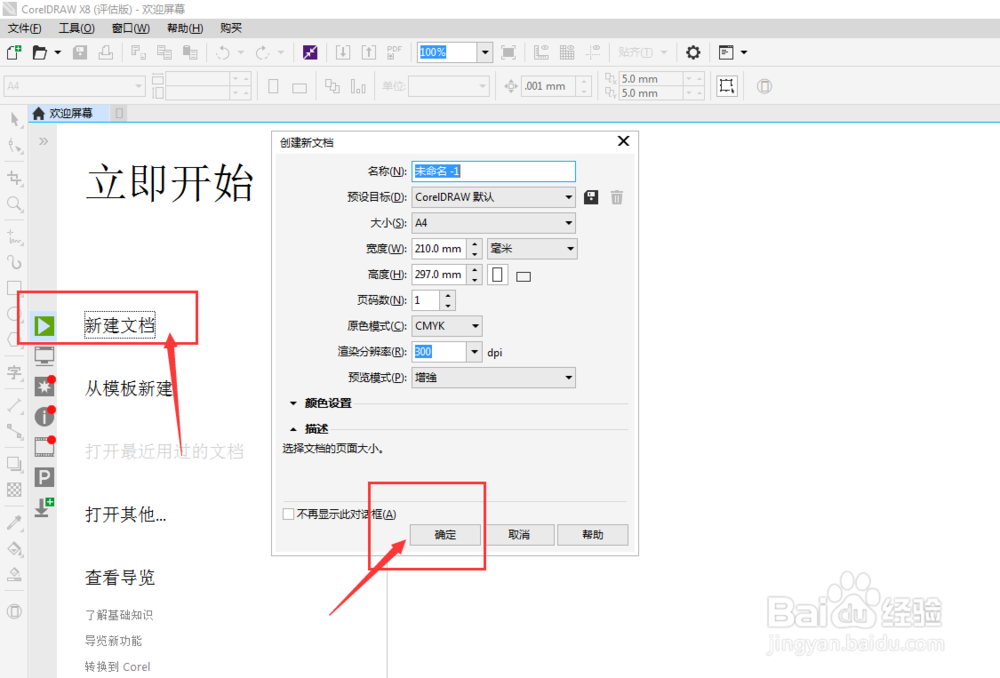Increase 宽度 using the up stepper arrow
The width and height of the screenshot is (1000, 678).
coord(474,243)
